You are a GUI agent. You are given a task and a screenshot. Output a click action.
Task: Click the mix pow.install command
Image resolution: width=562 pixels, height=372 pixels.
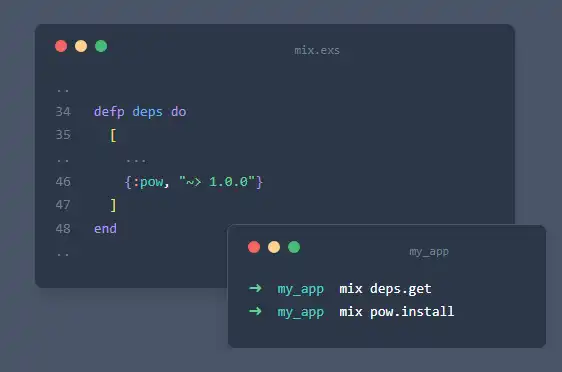397,312
